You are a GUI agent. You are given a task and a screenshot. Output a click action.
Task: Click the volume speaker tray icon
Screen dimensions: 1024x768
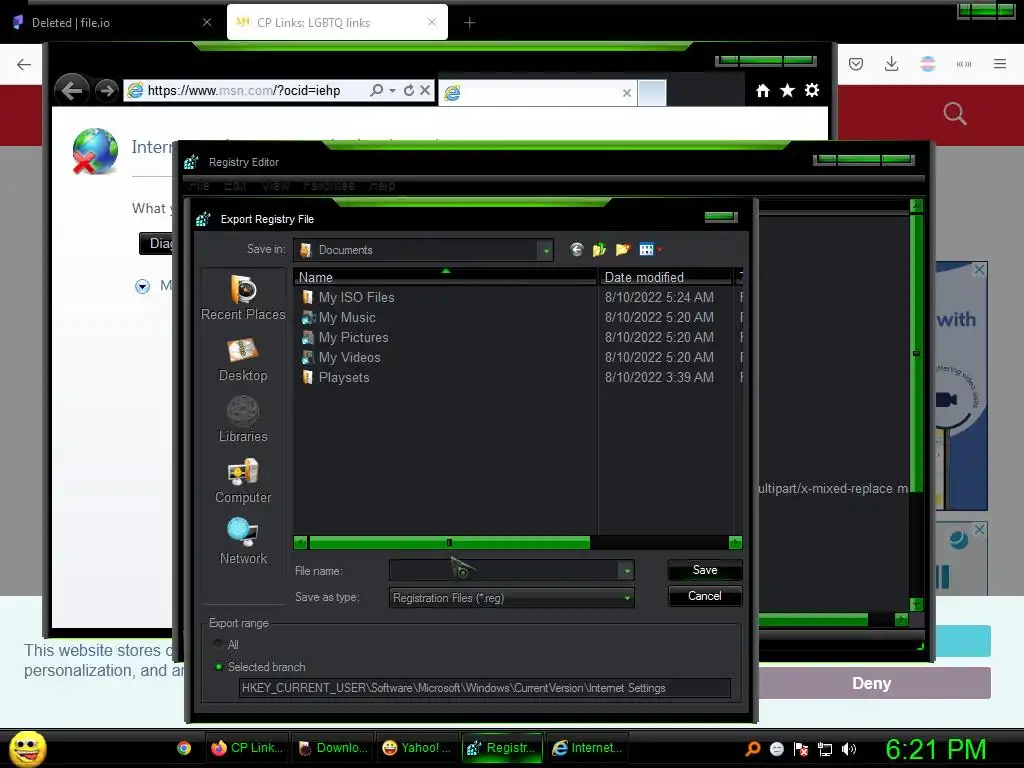848,749
